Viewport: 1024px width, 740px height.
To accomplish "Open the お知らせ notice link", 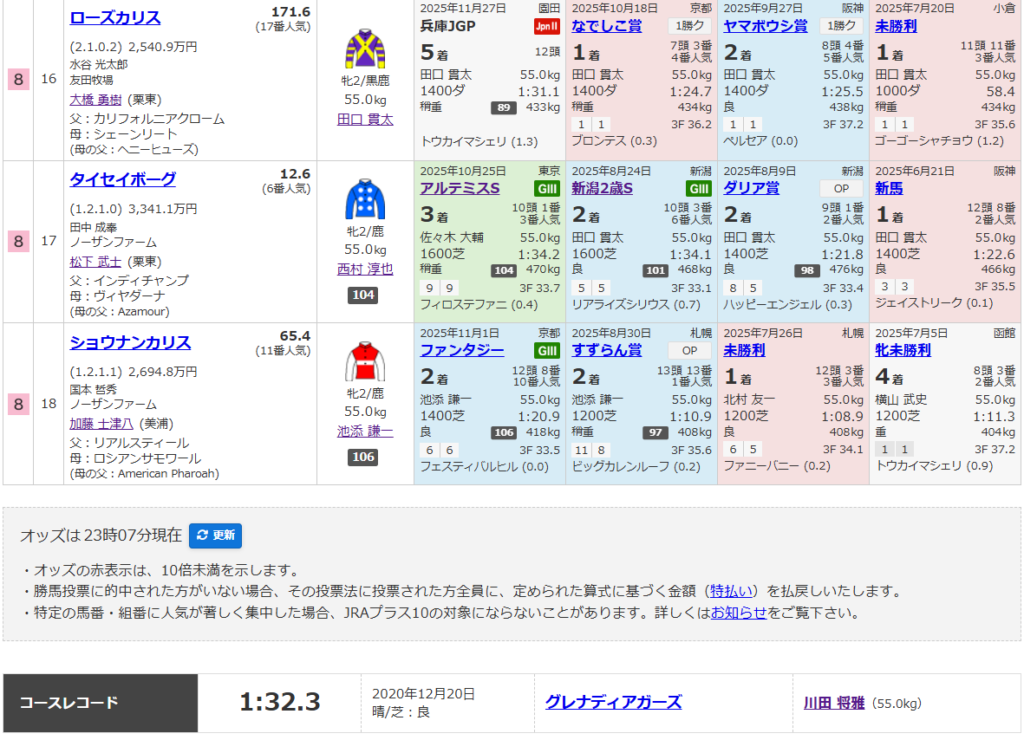I will [x=739, y=613].
